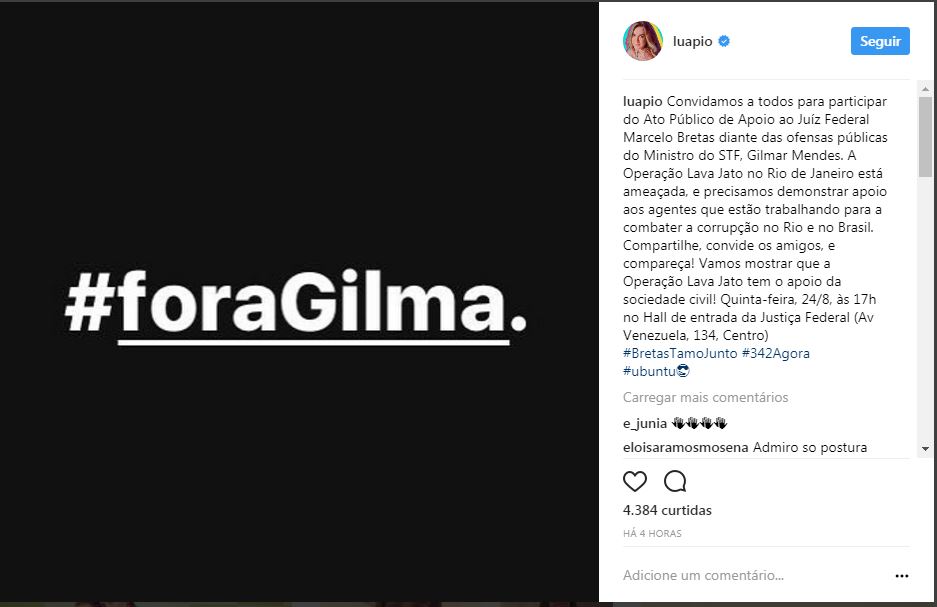Image resolution: width=937 pixels, height=607 pixels.
Task: Open the #ubuntu hashtag
Action: tap(649, 371)
